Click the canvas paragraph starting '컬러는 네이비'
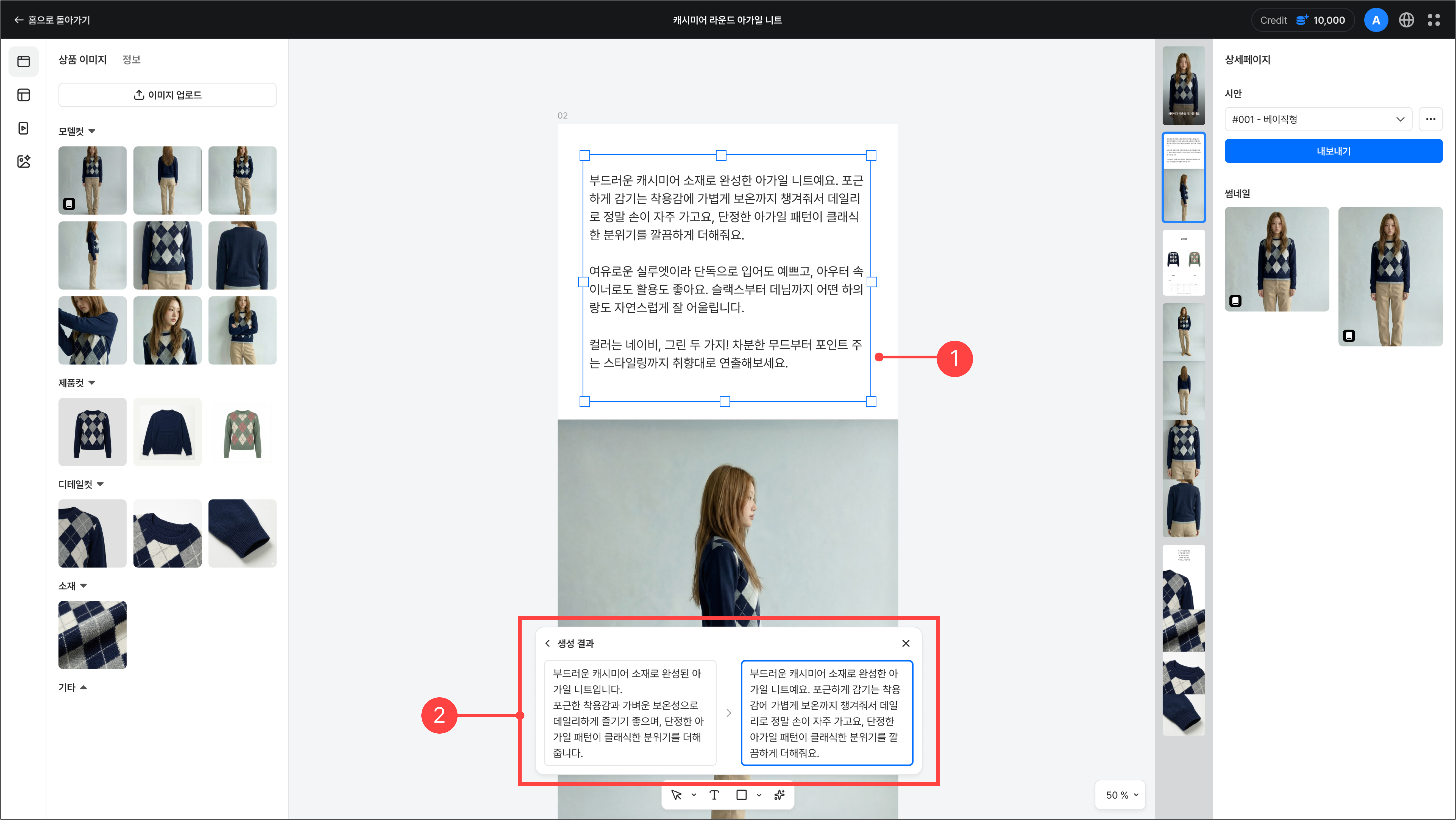 [x=726, y=354]
